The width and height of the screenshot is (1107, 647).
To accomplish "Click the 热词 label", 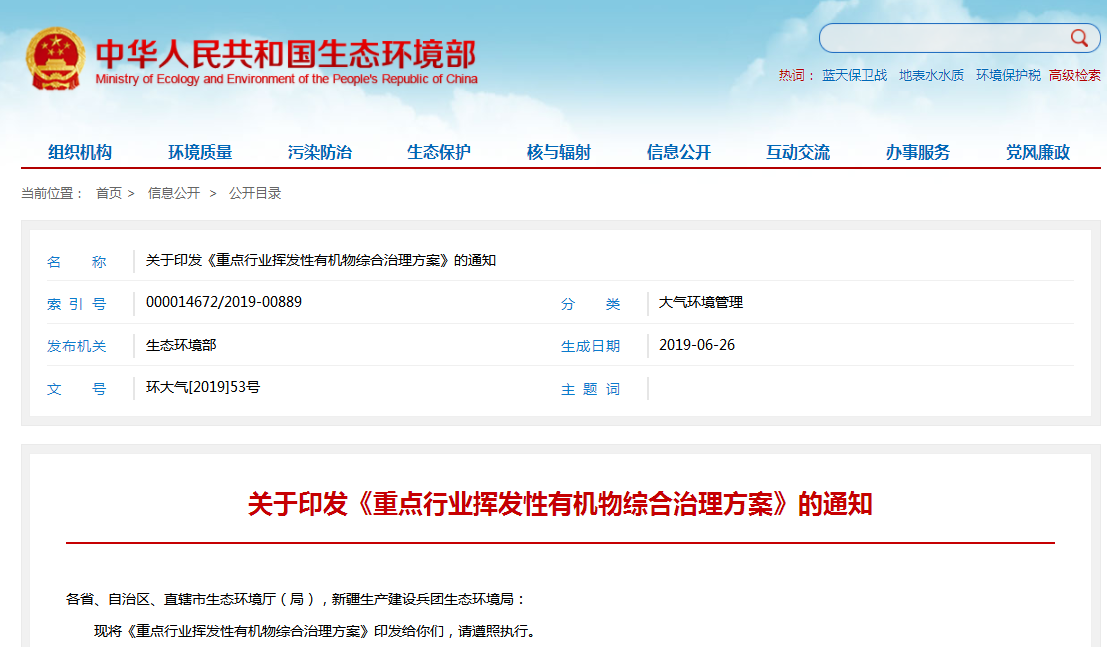I will coord(796,76).
